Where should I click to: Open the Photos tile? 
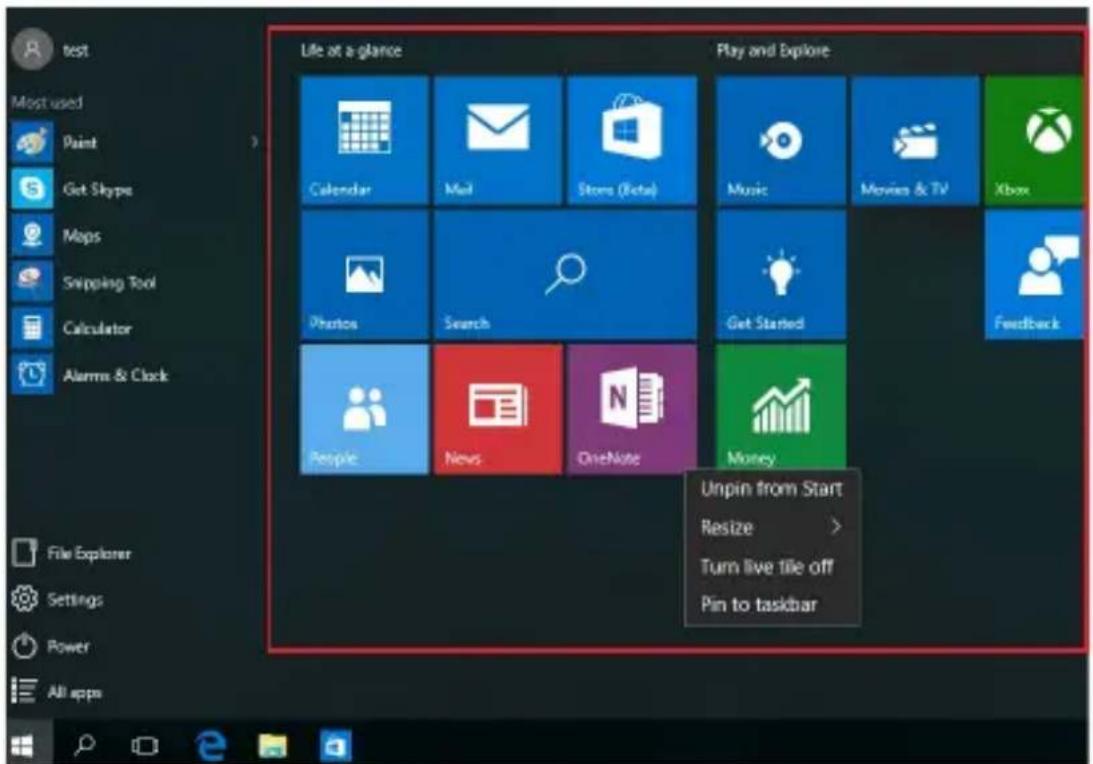click(364, 275)
